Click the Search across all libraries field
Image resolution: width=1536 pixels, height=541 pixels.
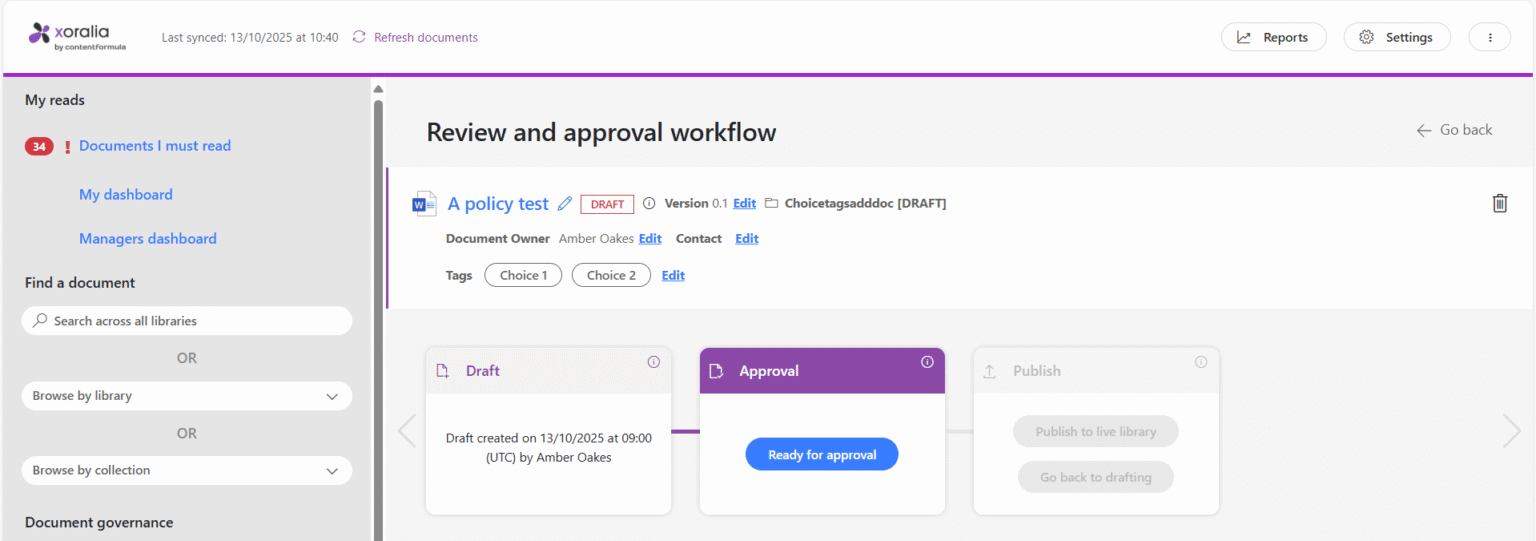pyautogui.click(x=187, y=321)
